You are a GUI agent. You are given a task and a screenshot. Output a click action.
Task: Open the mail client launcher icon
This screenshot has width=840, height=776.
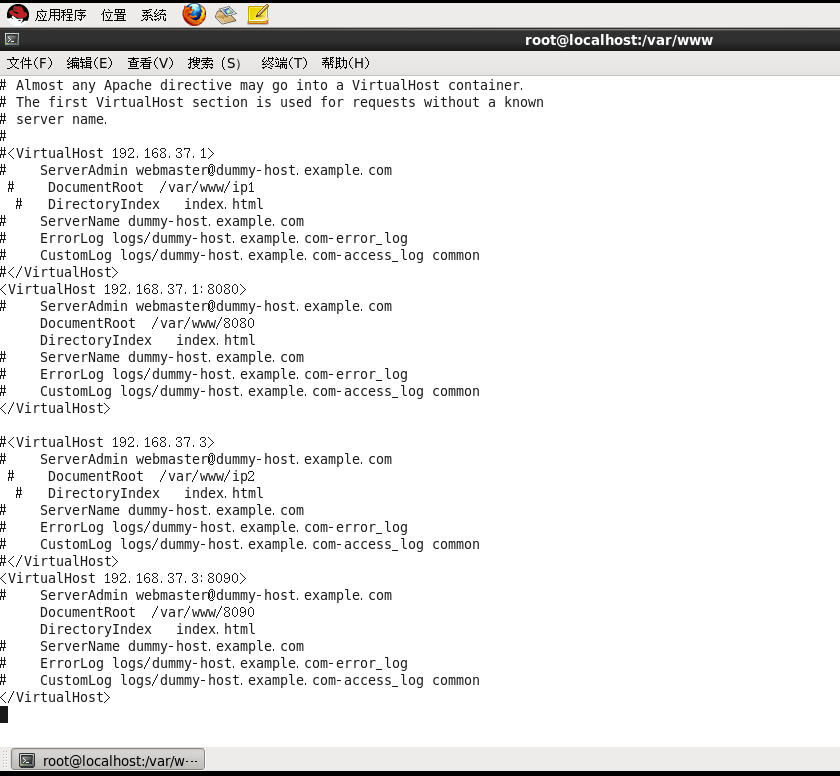[x=226, y=14]
